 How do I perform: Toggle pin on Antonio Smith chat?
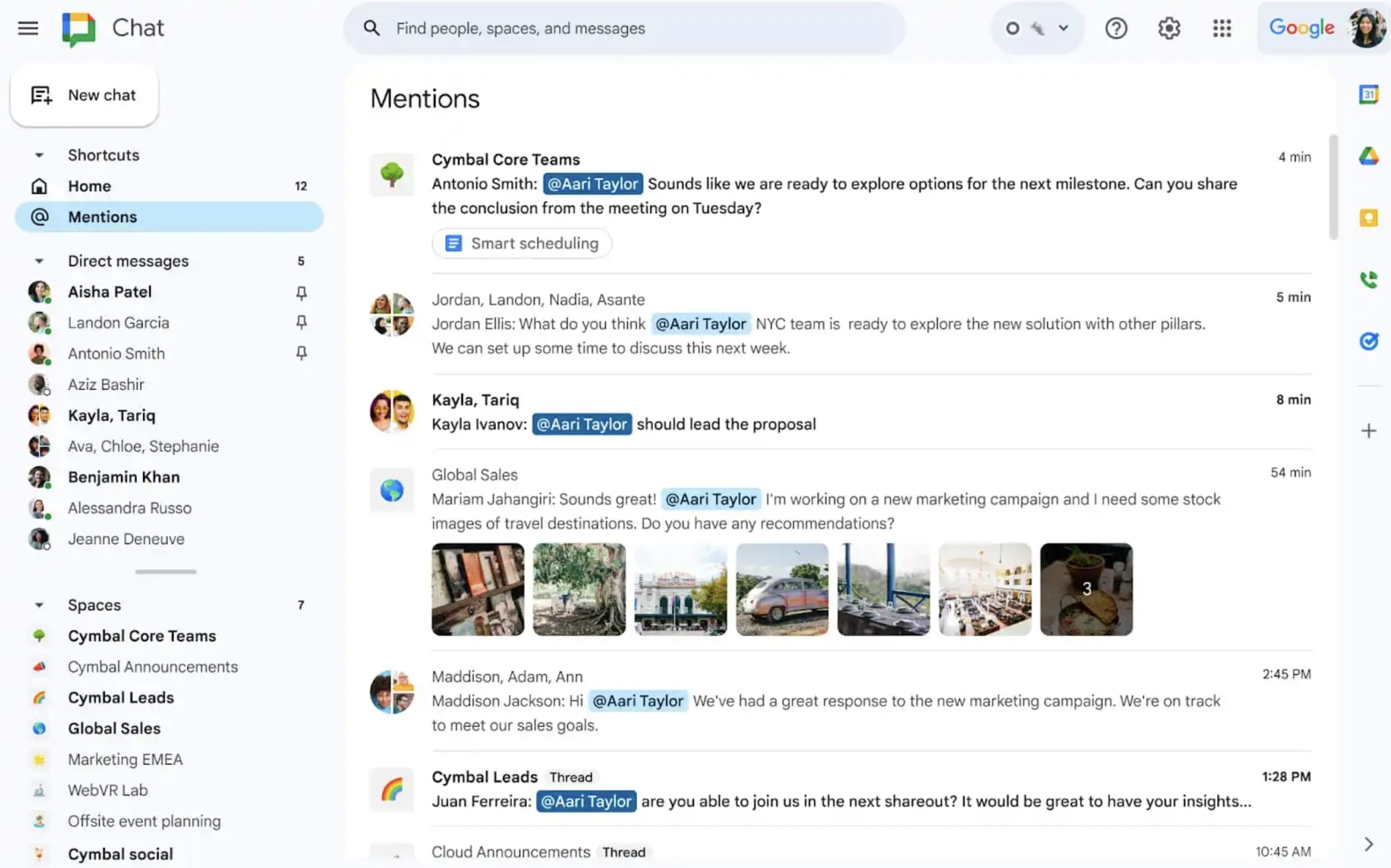301,353
